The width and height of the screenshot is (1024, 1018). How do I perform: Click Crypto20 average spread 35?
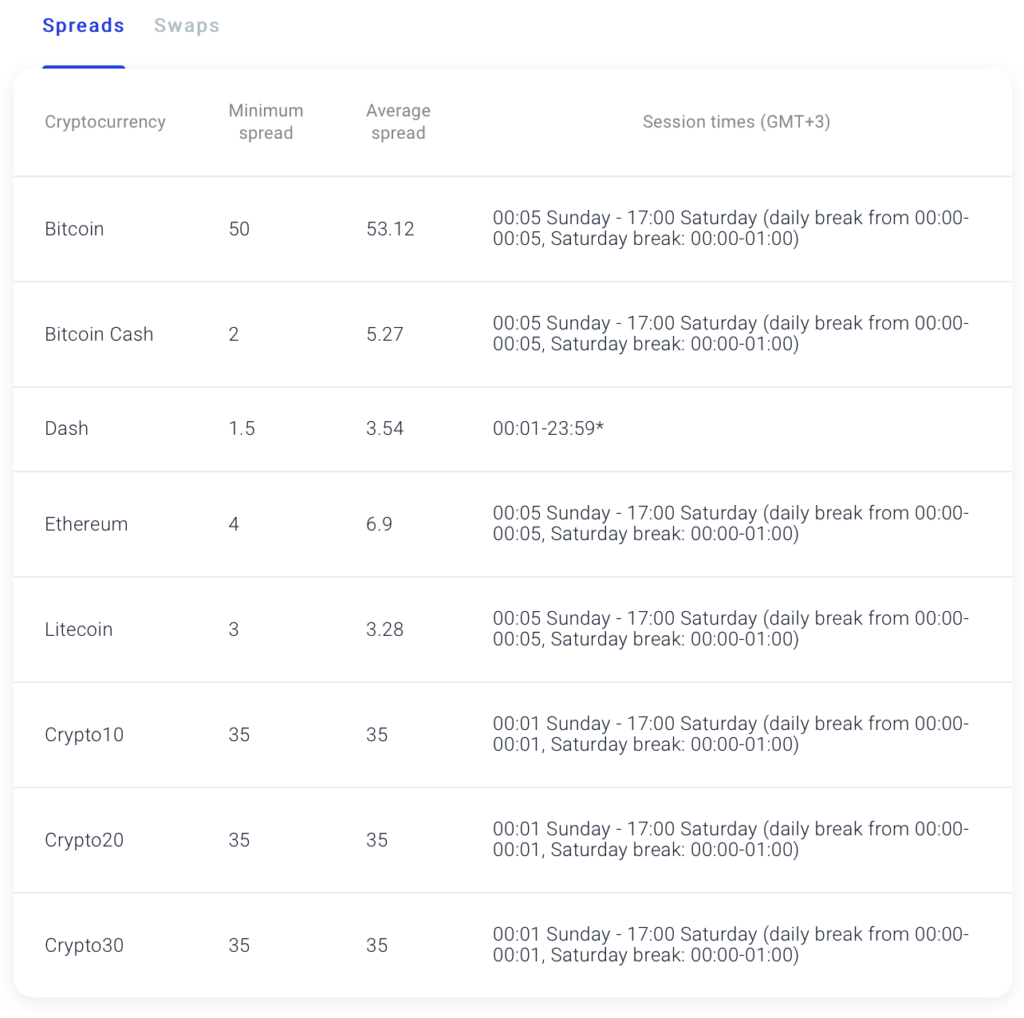point(377,840)
